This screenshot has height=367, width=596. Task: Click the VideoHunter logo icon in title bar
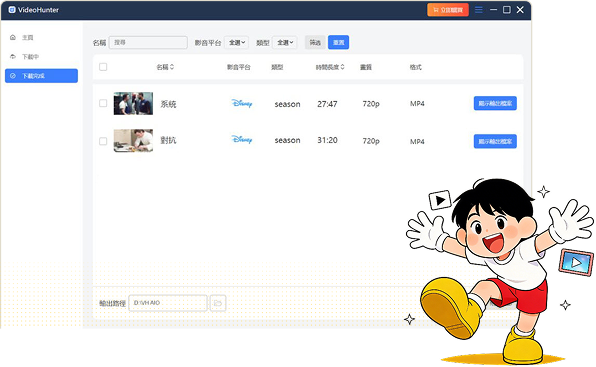point(12,9)
